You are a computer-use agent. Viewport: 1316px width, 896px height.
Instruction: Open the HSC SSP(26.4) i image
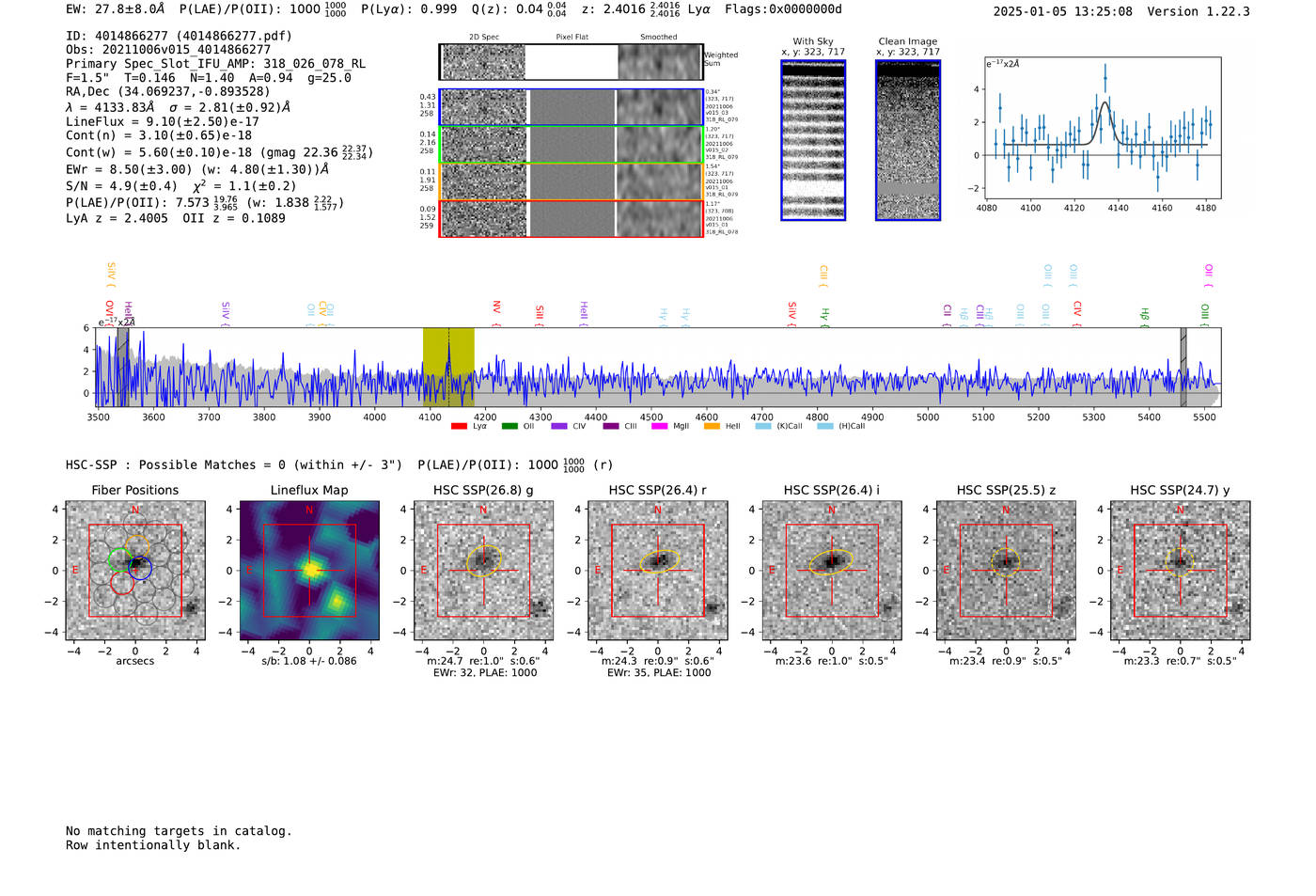832,571
